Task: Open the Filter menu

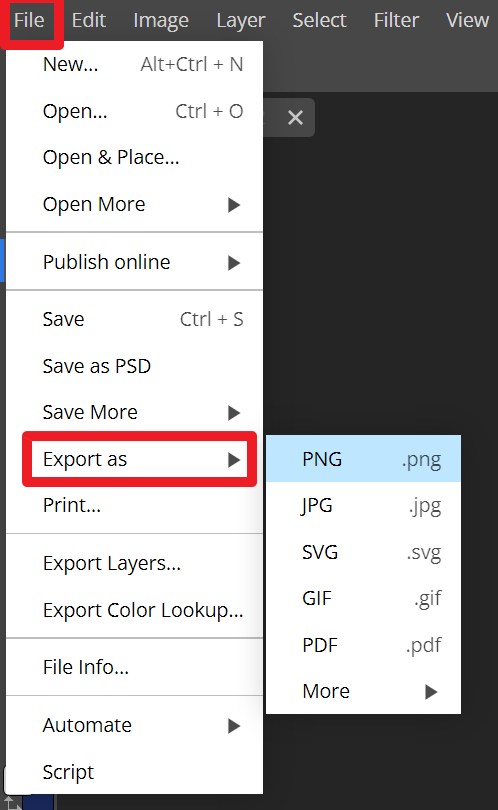Action: (x=396, y=21)
